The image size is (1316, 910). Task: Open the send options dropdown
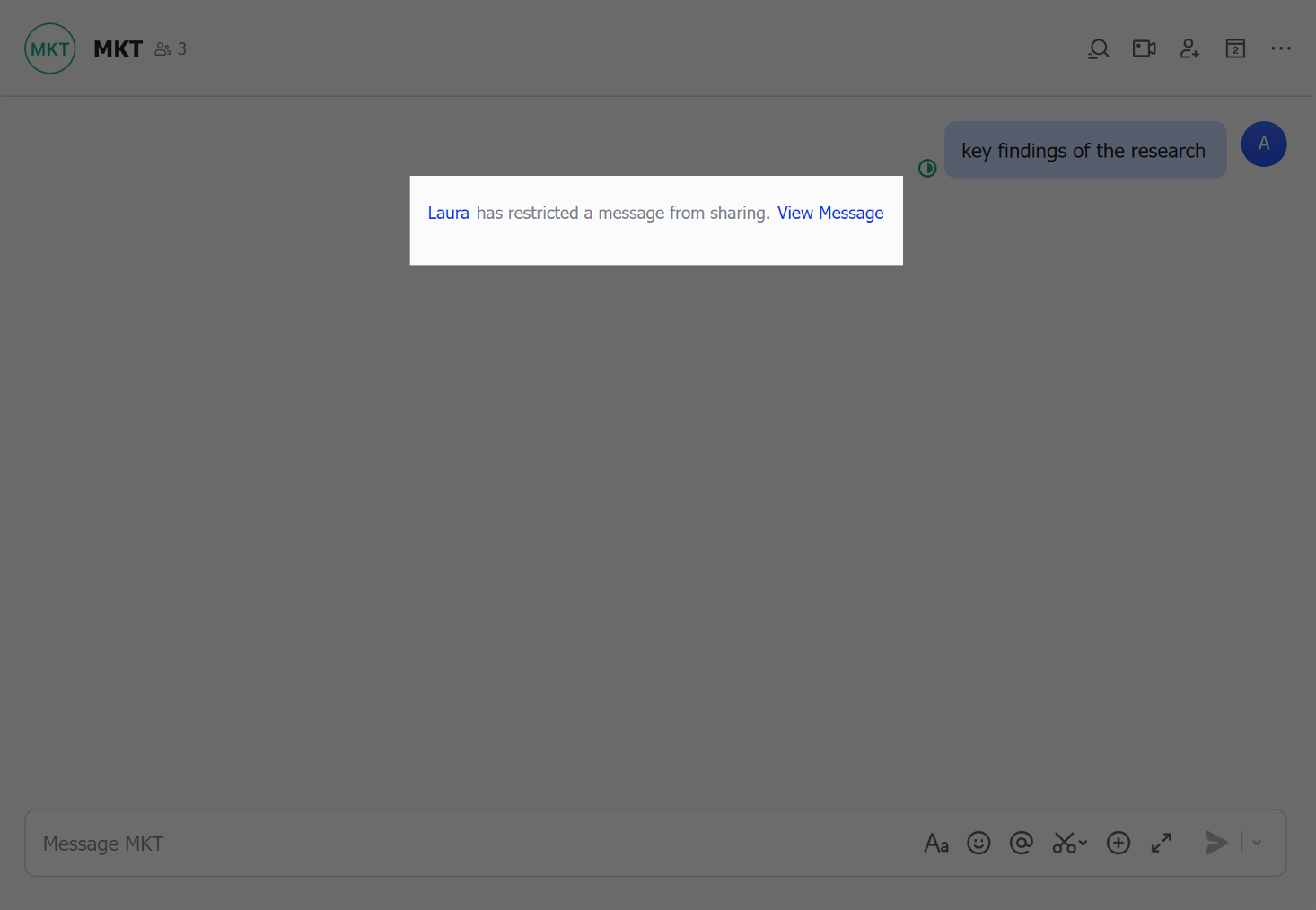pyautogui.click(x=1256, y=844)
